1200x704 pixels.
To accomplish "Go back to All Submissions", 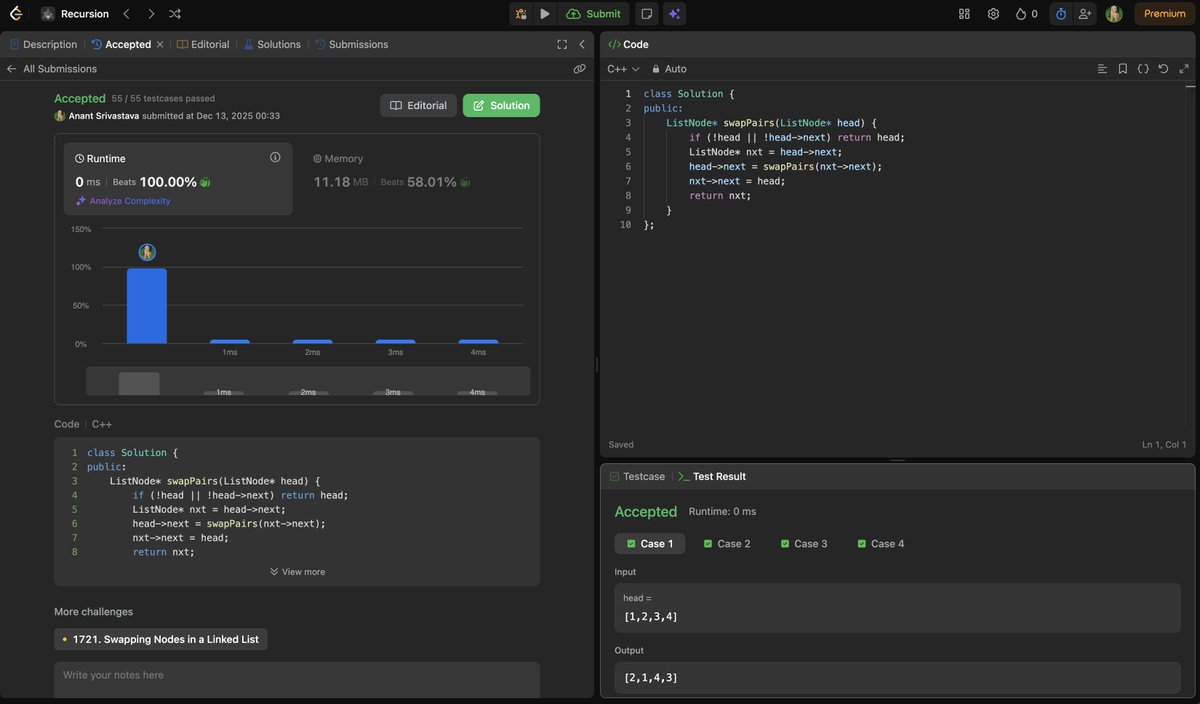I will click(x=52, y=69).
